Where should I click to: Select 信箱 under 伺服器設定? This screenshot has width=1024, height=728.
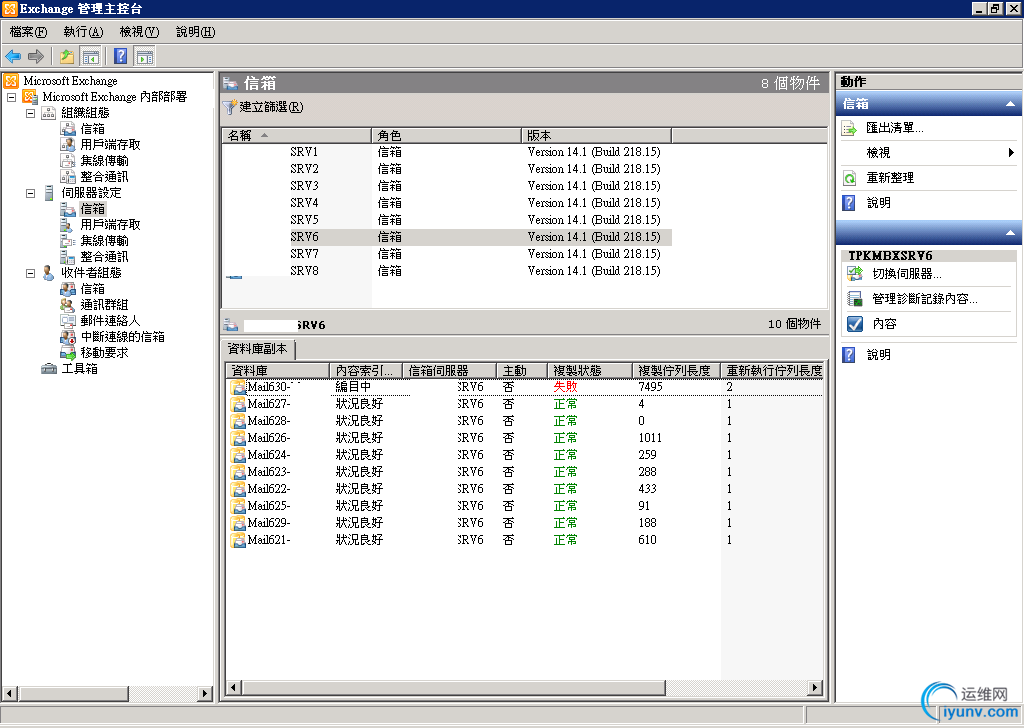tap(92, 209)
